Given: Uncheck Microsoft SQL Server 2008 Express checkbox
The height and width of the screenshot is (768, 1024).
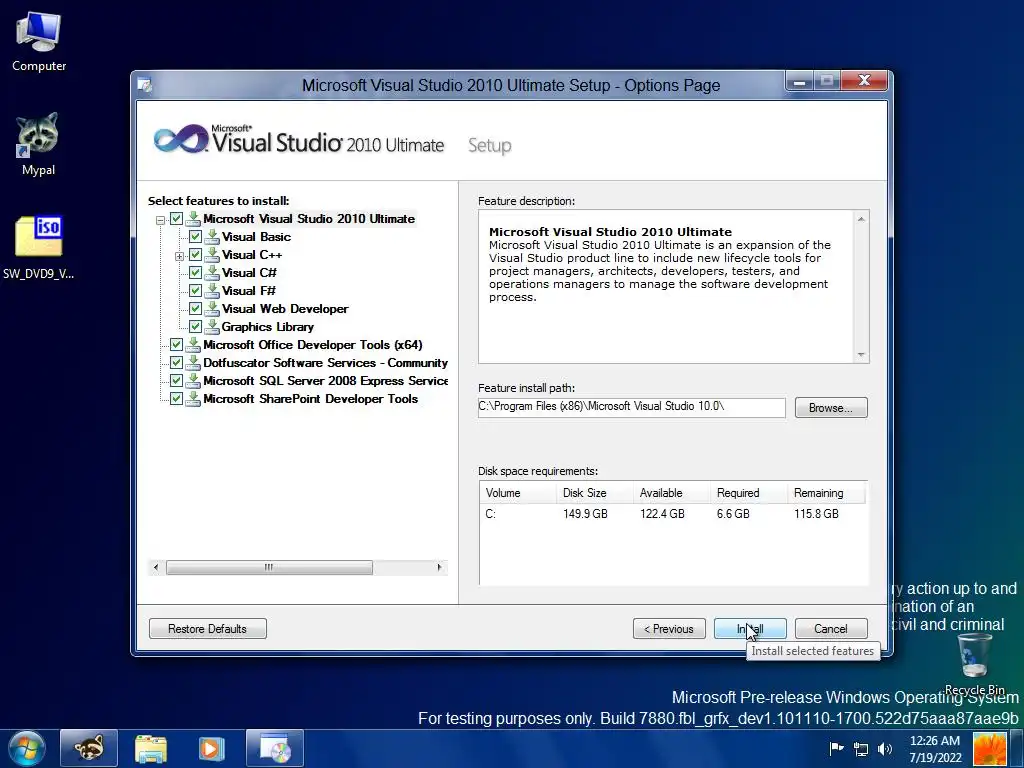Looking at the screenshot, I should [176, 380].
